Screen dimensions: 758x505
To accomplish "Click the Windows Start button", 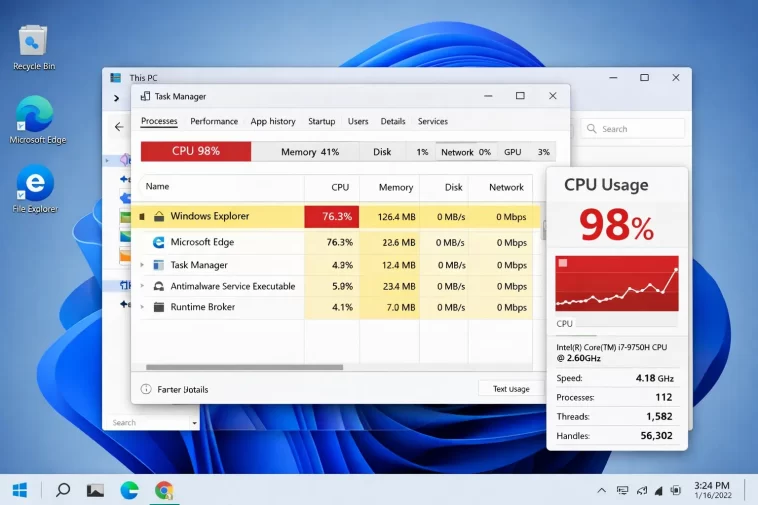I will 19,491.
